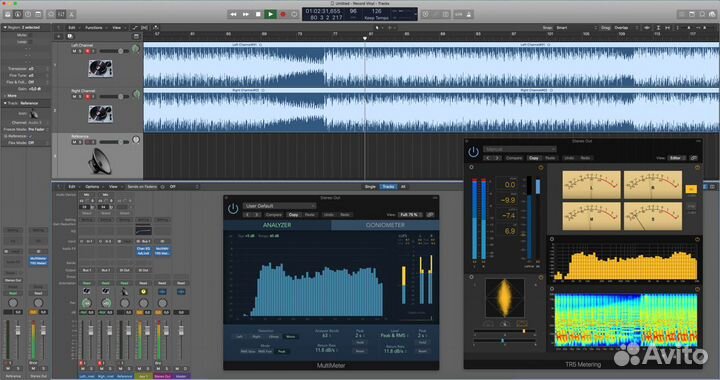Screen dimensions: 720x380
Task: Click Compare in TR5 Metering header
Action: 514,158
